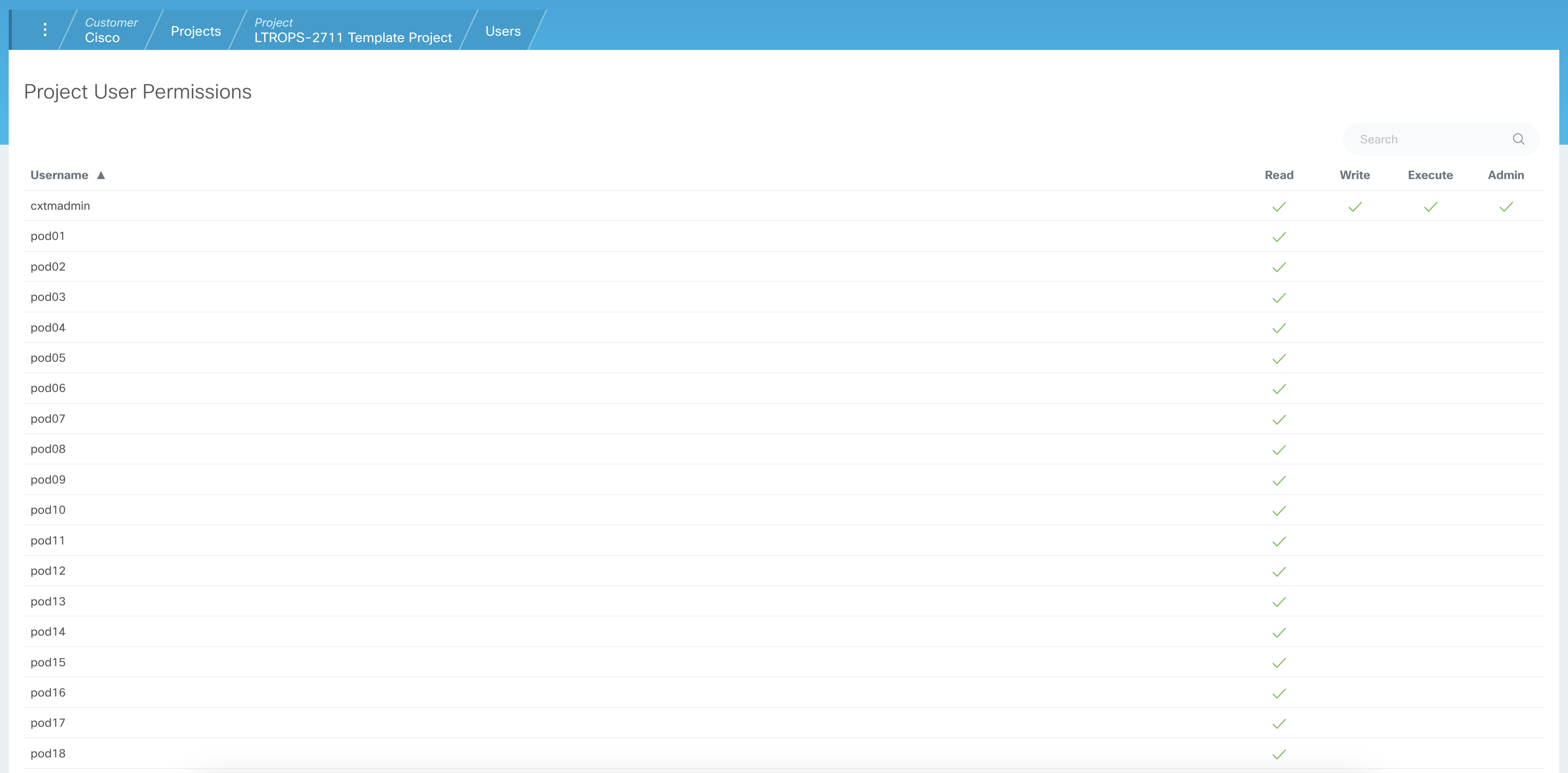Toggle Read checkmark for pod11
The width and height of the screenshot is (1568, 773).
click(1279, 542)
